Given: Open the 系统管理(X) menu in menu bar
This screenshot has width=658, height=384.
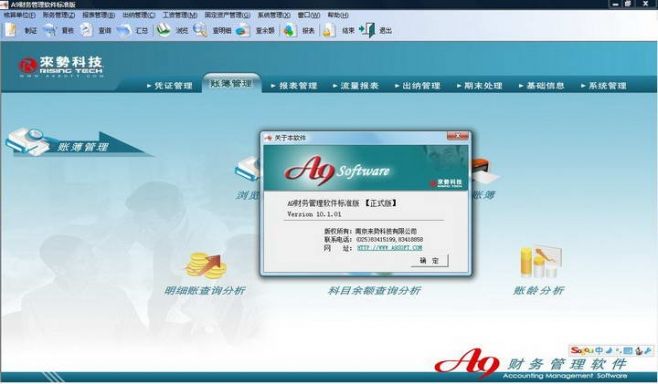Looking at the screenshot, I should [274, 15].
